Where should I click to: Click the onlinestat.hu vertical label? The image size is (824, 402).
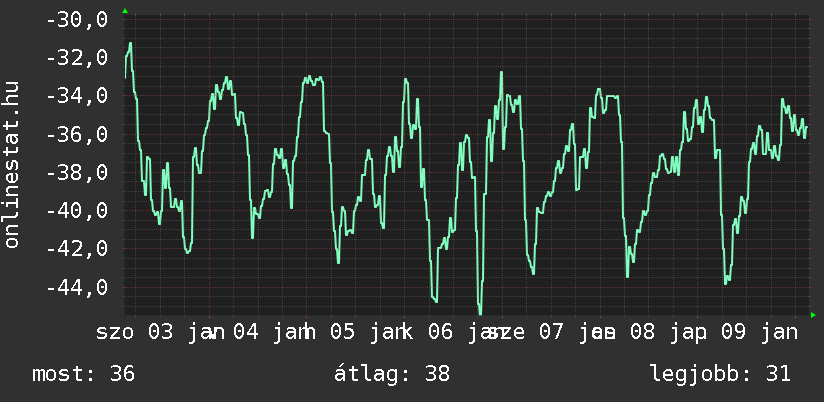(12, 165)
